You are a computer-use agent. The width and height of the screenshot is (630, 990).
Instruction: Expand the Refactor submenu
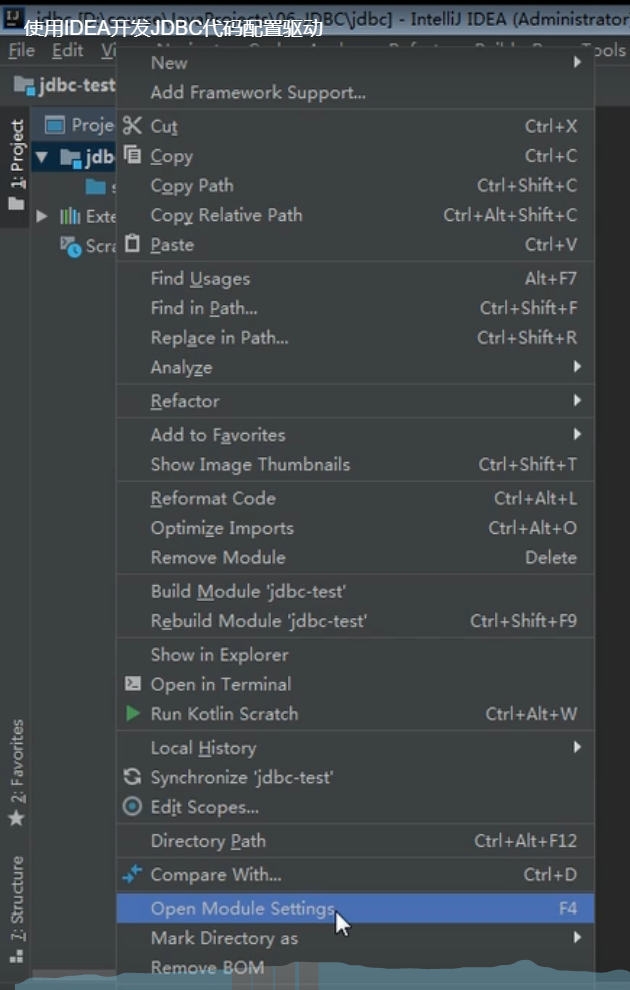coord(577,400)
